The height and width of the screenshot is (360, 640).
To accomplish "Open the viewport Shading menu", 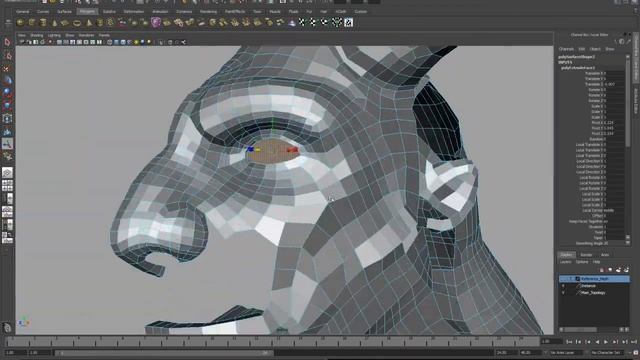I will (x=36, y=36).
